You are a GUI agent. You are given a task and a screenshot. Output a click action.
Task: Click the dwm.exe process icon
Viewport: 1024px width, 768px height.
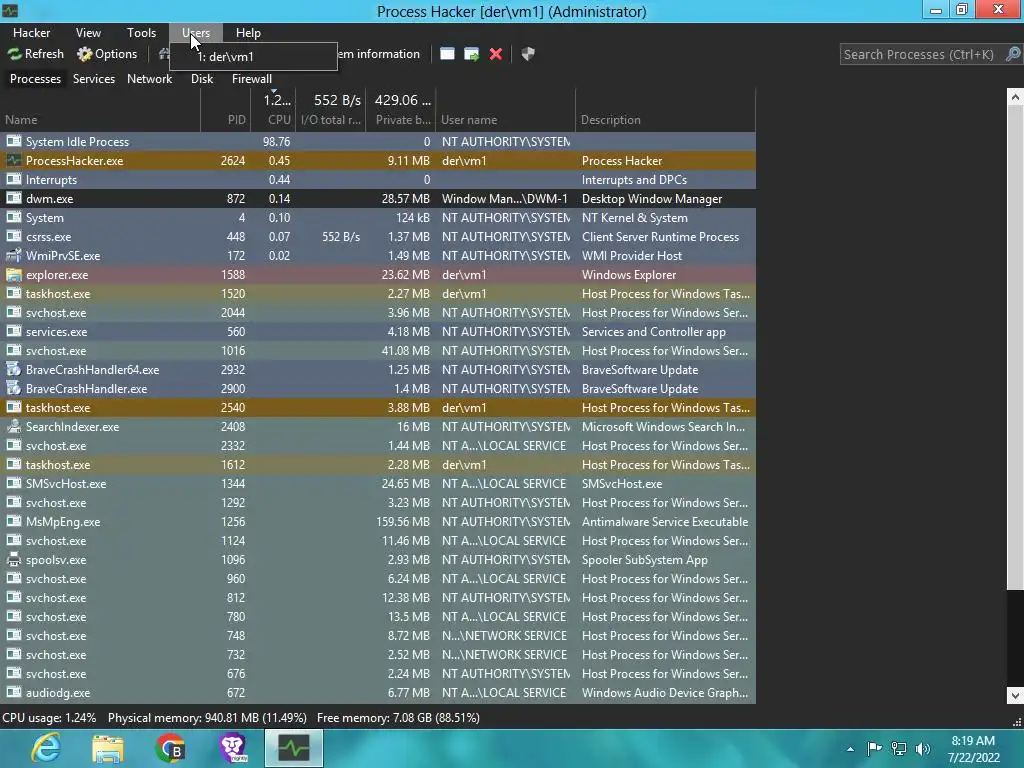[13, 199]
